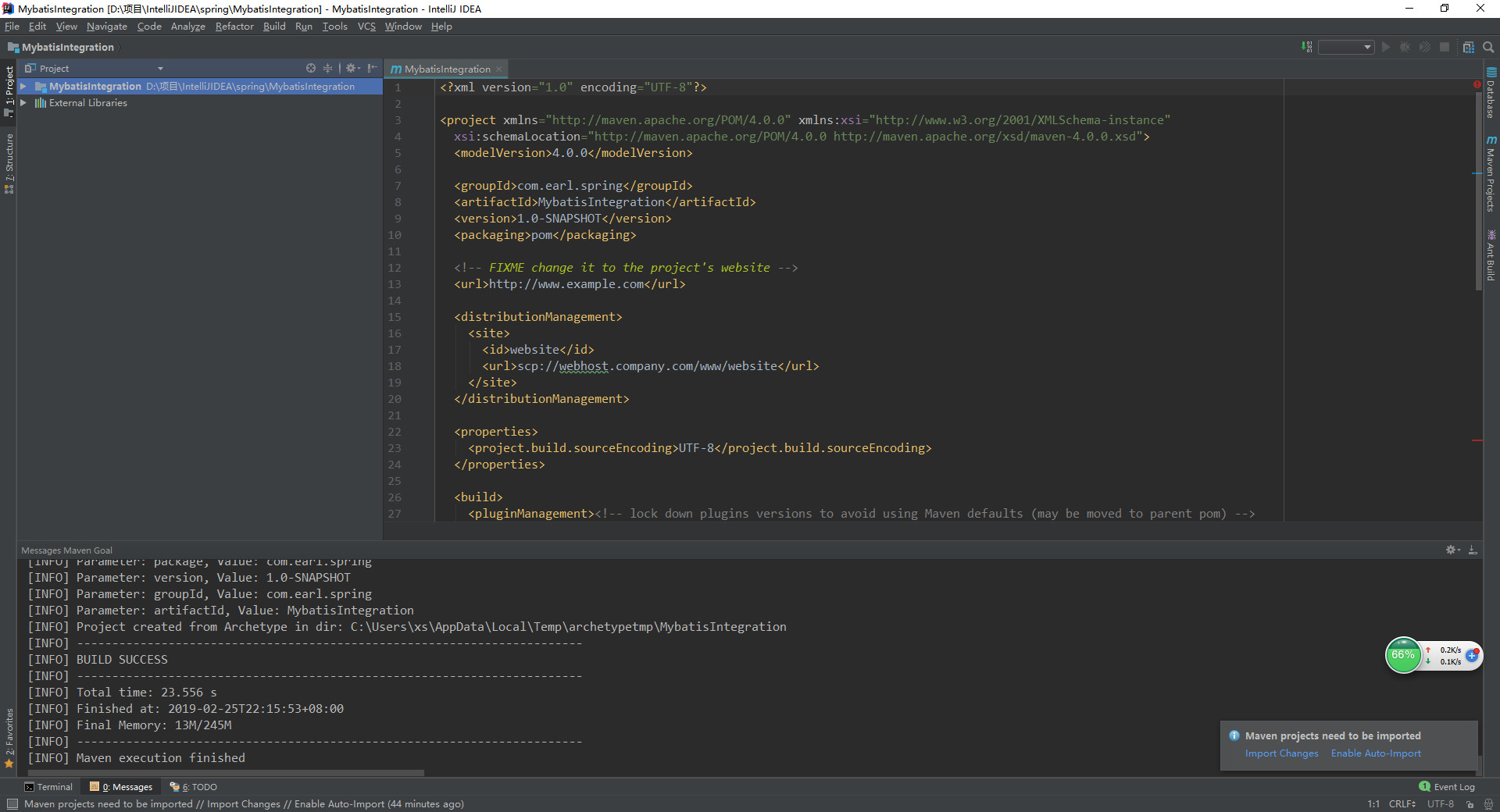
Task: Expand the MybatisIntegration project tree node
Action: 23,86
